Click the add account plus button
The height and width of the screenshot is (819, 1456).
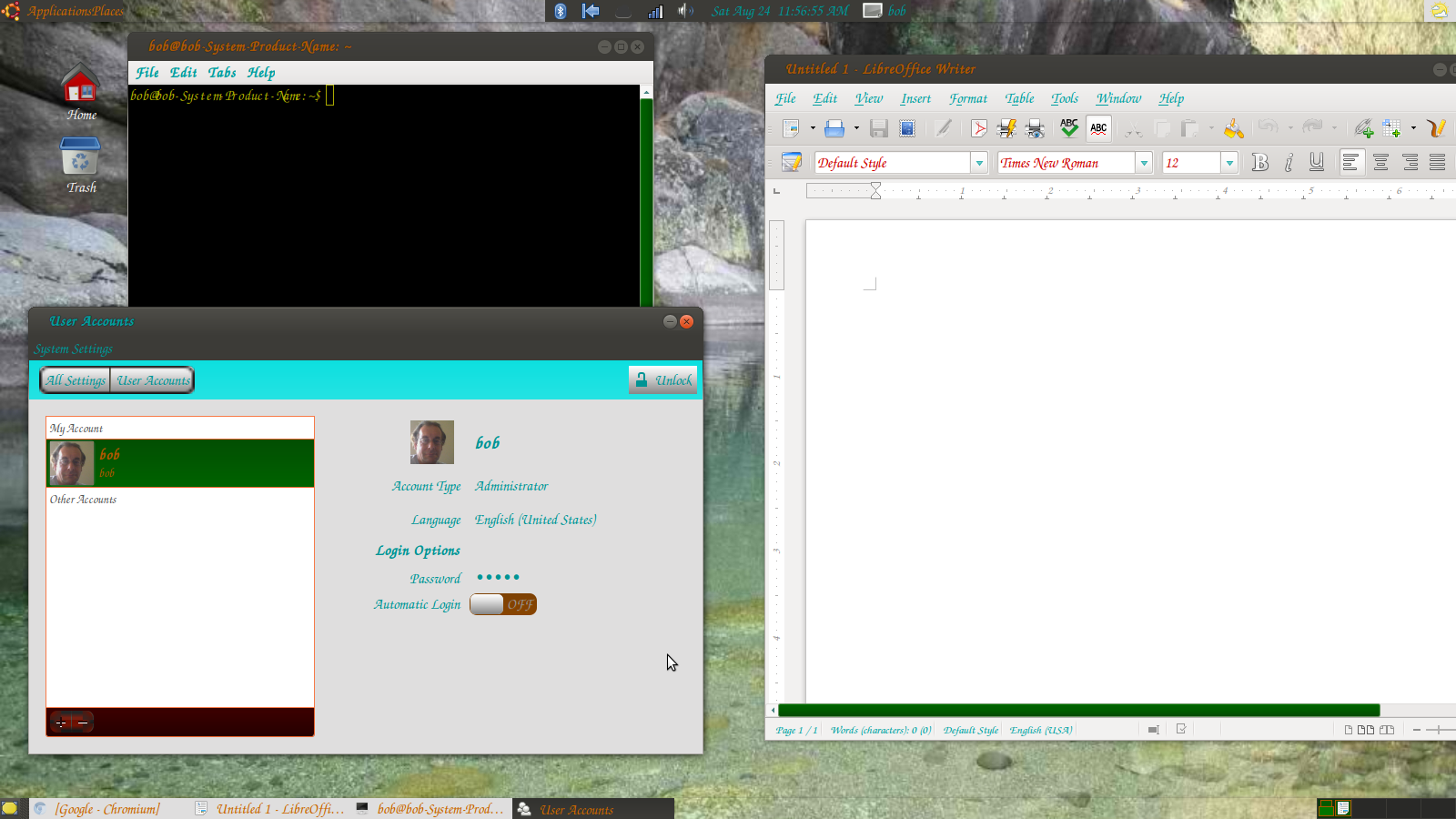tap(61, 723)
